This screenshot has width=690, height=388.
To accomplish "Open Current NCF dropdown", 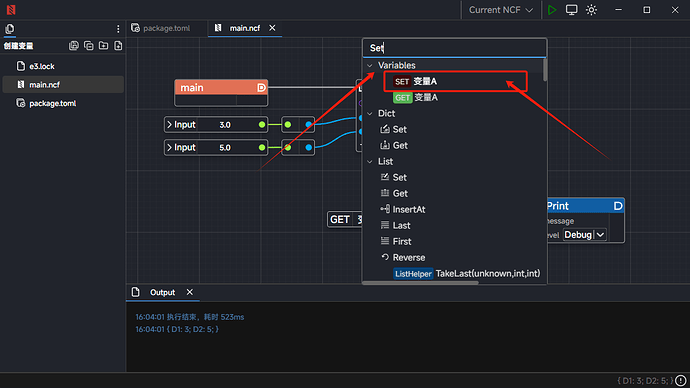I will pos(501,10).
